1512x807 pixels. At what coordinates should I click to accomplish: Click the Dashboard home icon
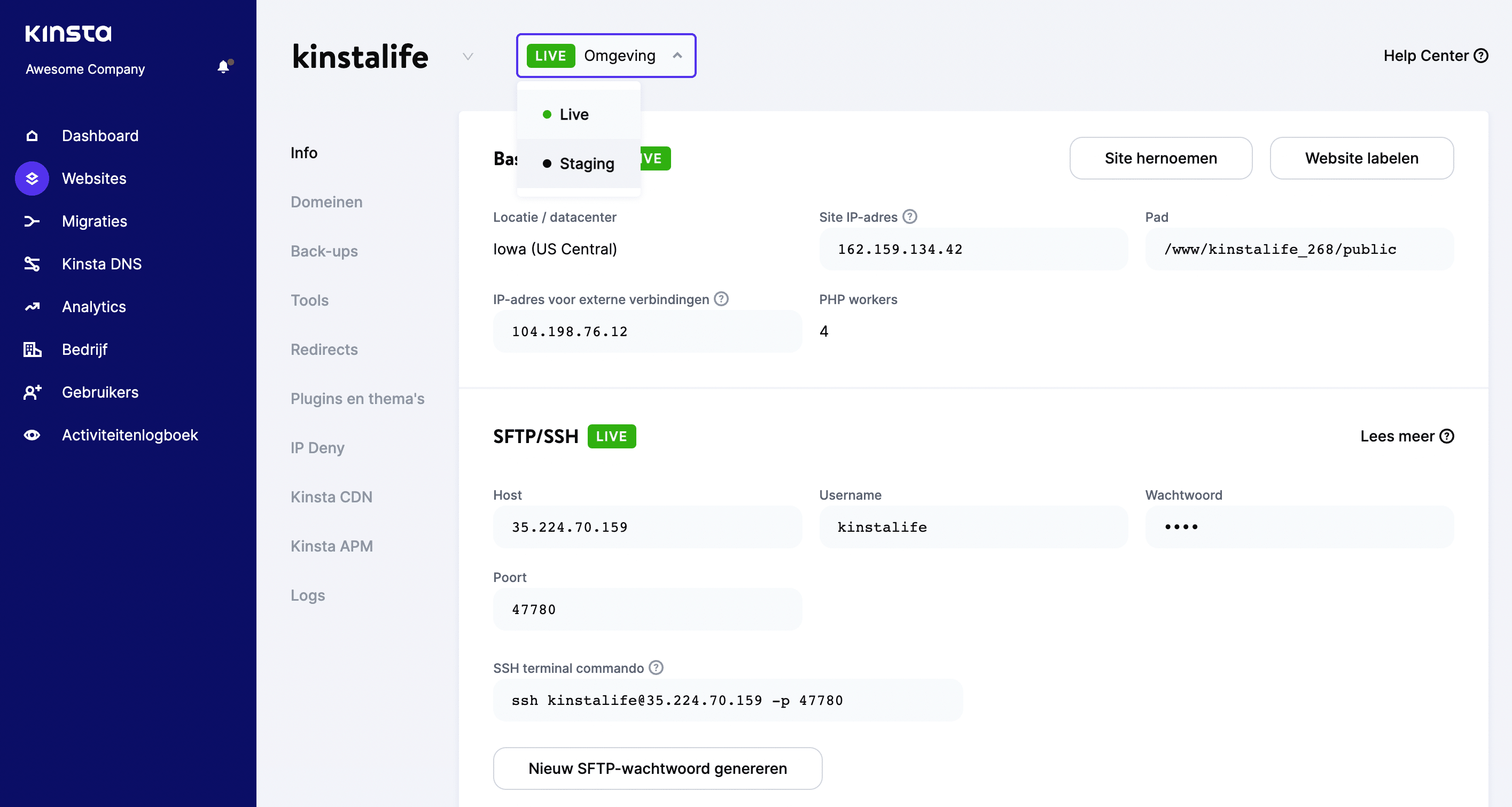point(31,135)
